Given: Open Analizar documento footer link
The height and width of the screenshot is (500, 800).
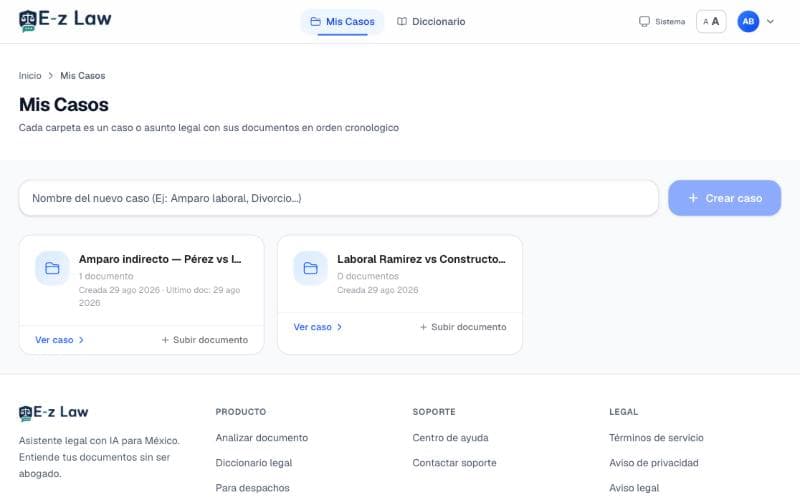Looking at the screenshot, I should click(262, 438).
